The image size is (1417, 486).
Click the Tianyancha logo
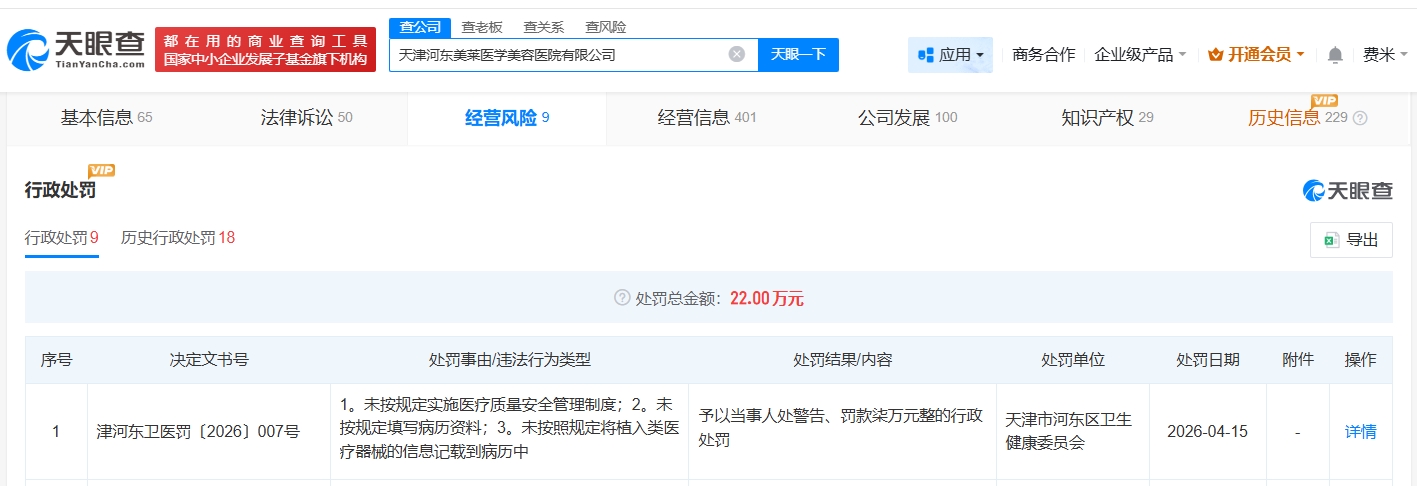(x=76, y=48)
